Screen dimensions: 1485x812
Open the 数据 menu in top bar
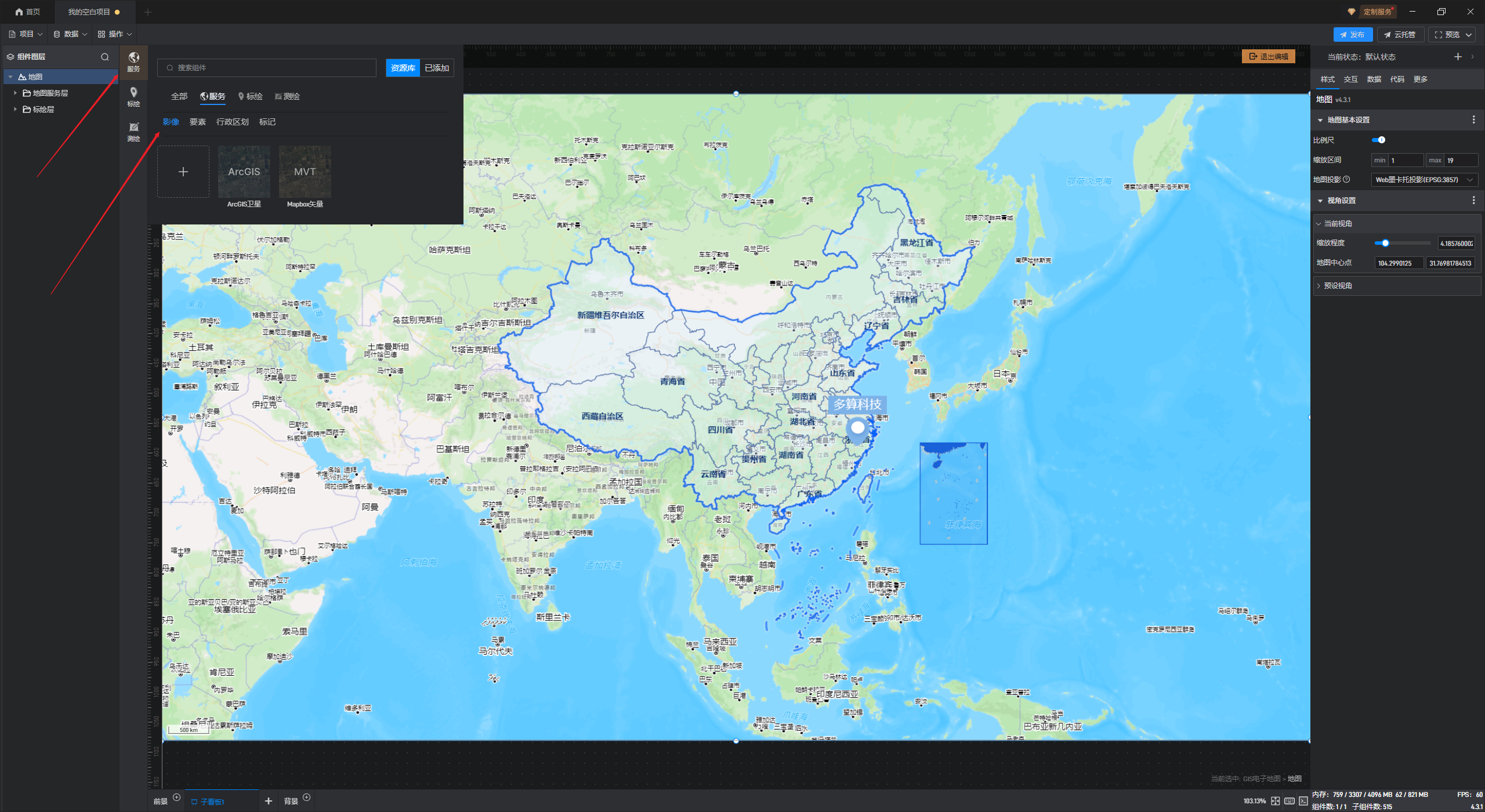[70, 34]
